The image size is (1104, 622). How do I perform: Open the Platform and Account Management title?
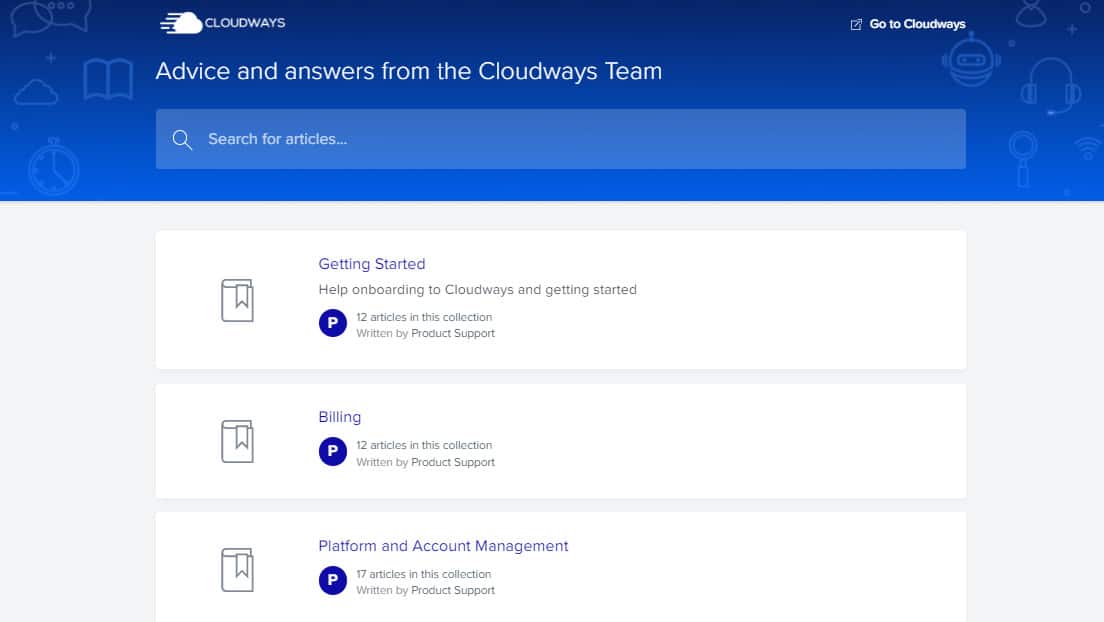tap(443, 546)
